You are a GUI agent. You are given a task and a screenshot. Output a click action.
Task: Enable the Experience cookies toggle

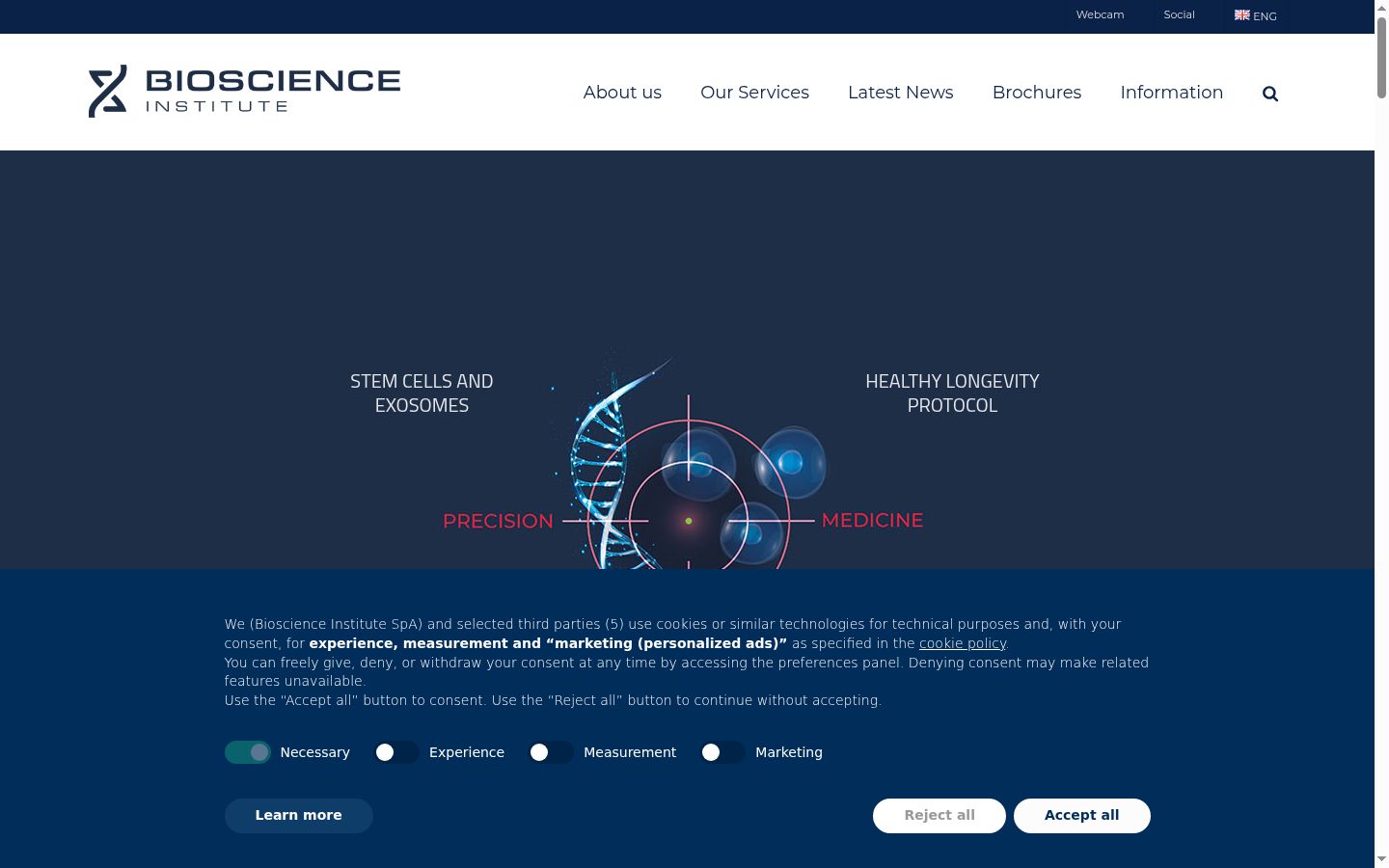click(396, 752)
